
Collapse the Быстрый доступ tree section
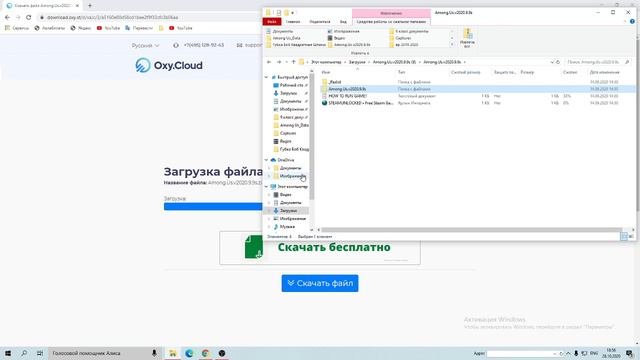pyautogui.click(x=267, y=77)
